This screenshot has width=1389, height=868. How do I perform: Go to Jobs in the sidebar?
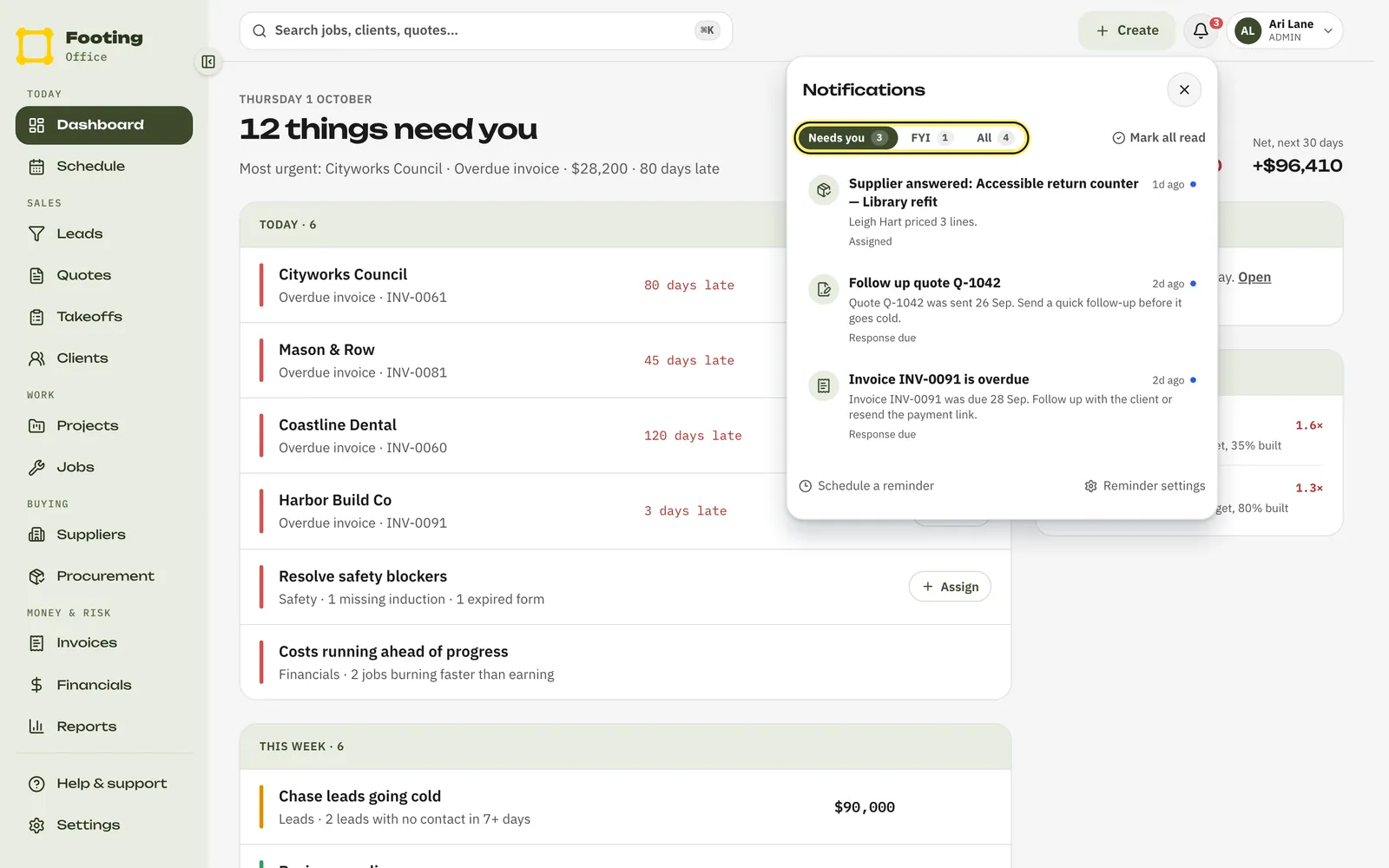tap(104, 467)
